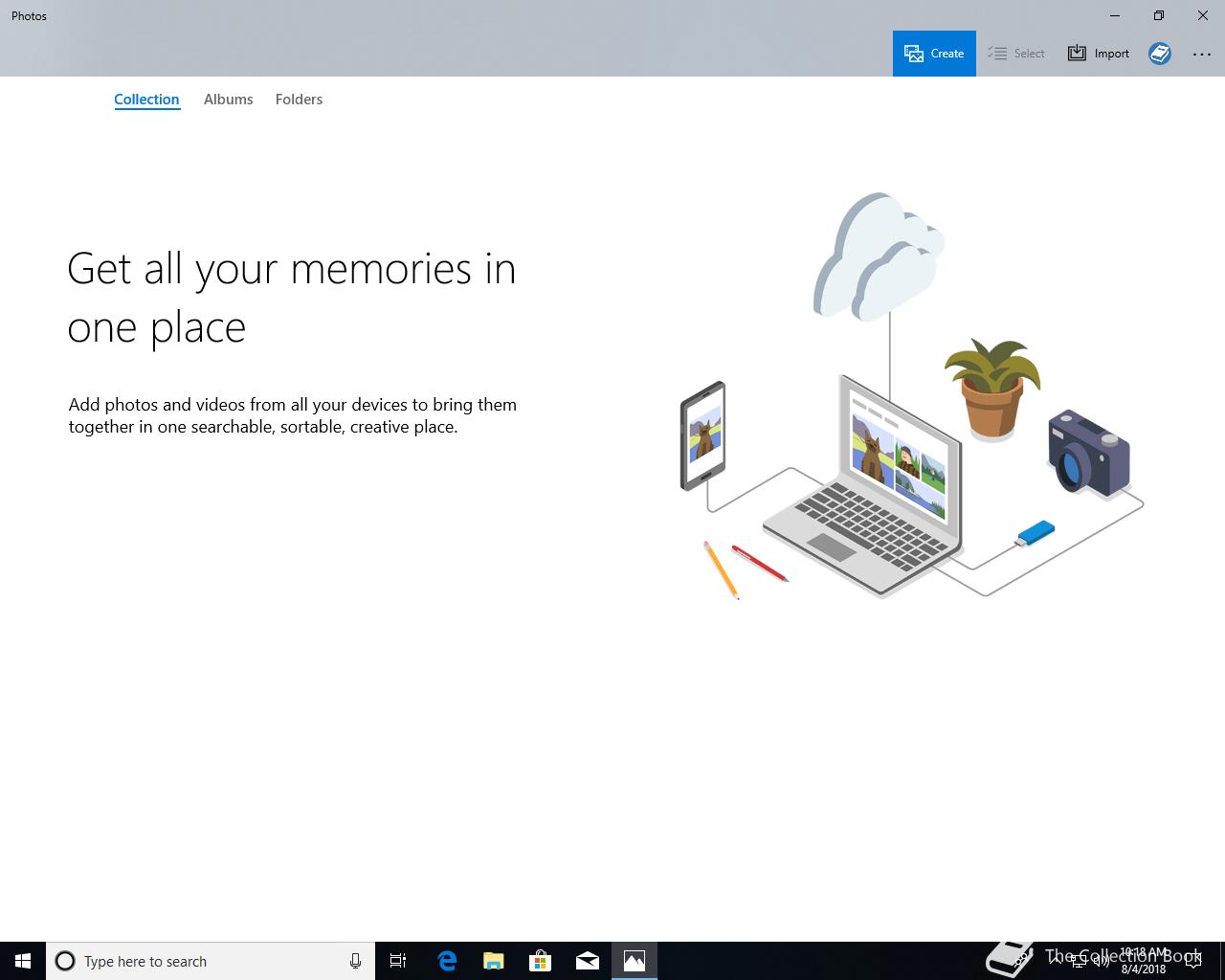
Task: Switch to the Folders tab
Action: (299, 100)
